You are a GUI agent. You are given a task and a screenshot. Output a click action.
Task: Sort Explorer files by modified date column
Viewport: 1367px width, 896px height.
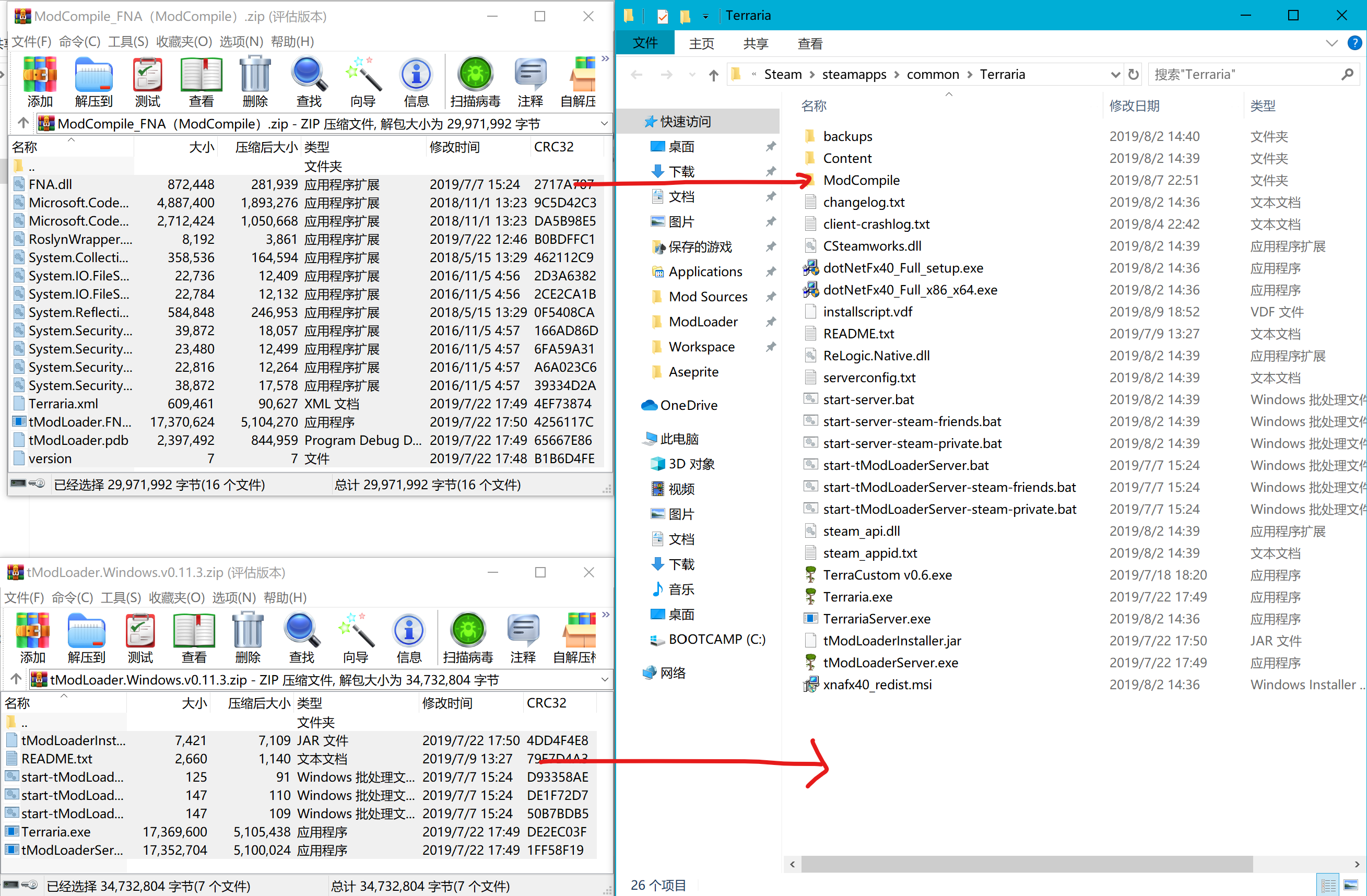click(1134, 105)
